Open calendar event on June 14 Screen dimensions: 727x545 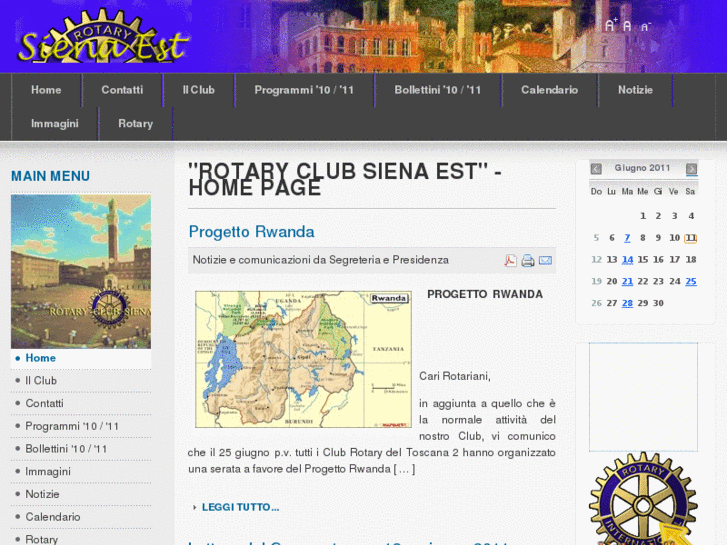[x=627, y=260]
